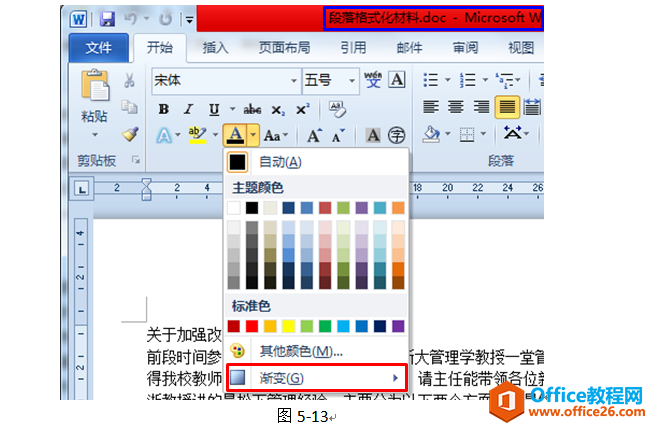
Task: Click the borders grid icon
Action: [x=467, y=134]
